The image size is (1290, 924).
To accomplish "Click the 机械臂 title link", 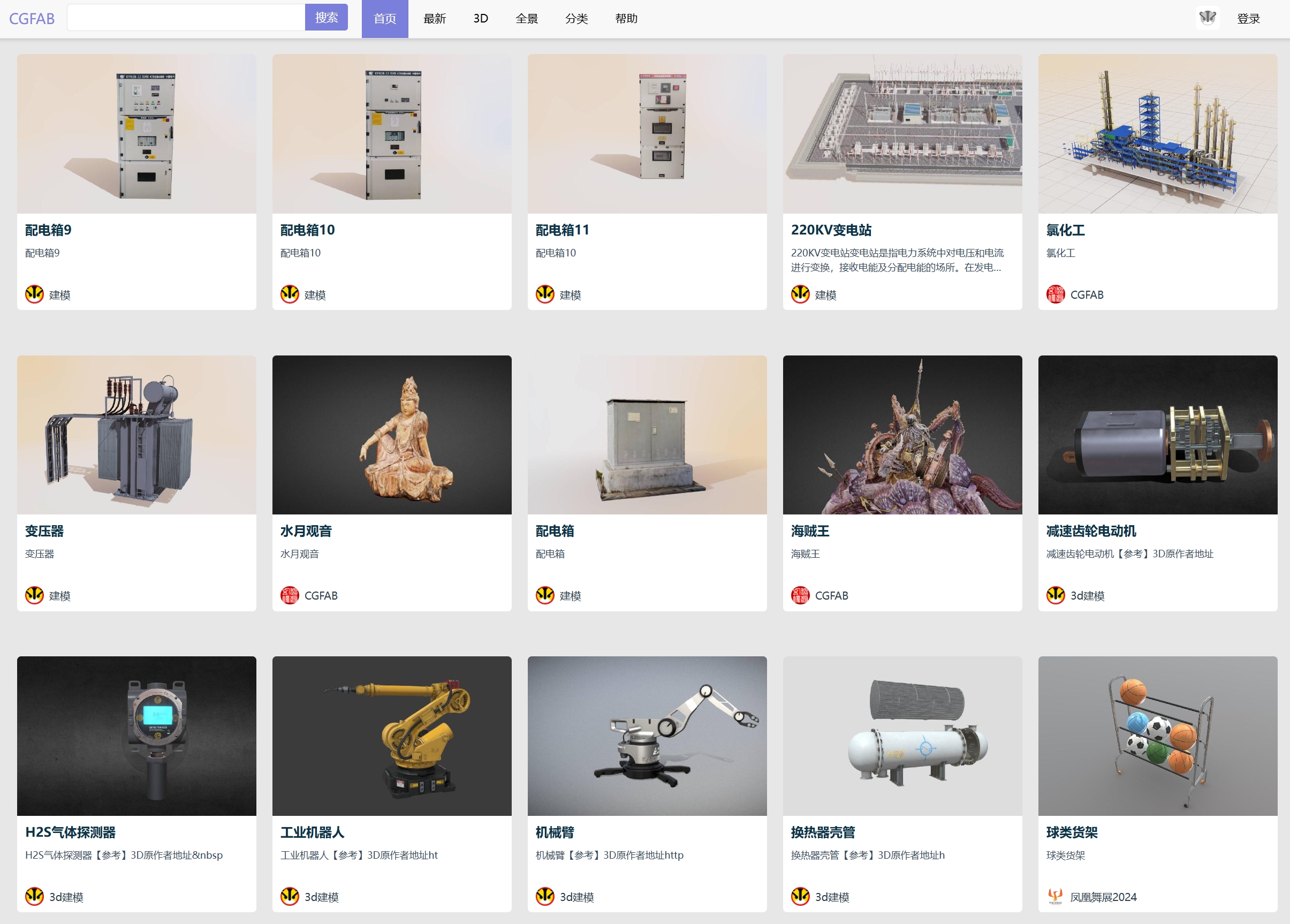I will click(555, 832).
